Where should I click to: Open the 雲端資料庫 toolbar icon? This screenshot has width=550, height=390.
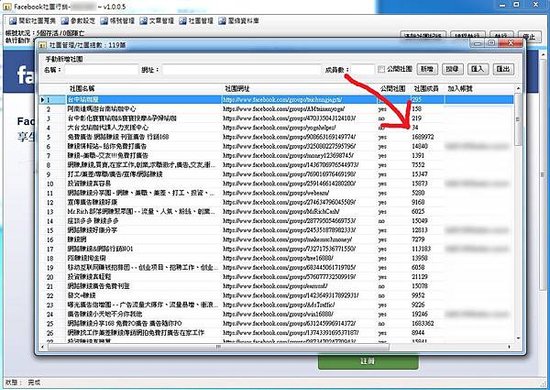pos(239,21)
